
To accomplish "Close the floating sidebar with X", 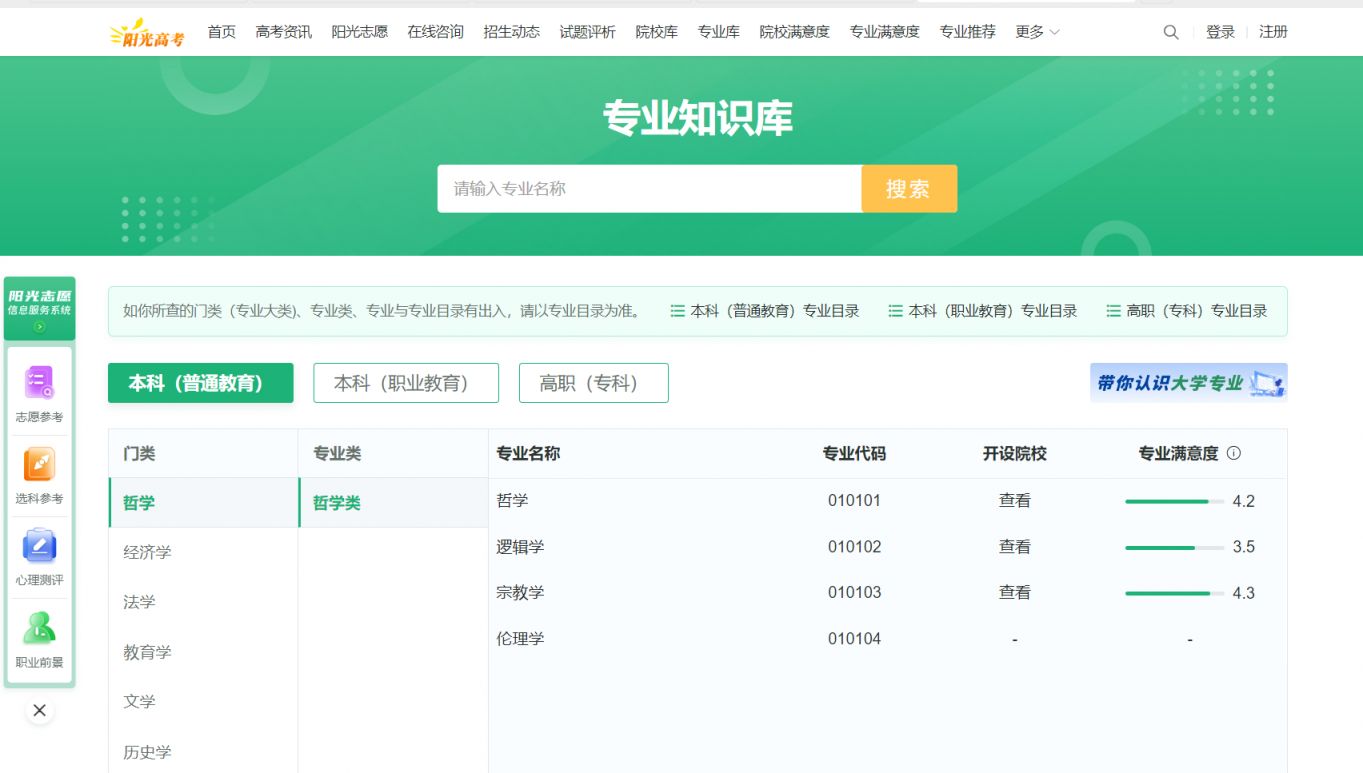I will [39, 710].
